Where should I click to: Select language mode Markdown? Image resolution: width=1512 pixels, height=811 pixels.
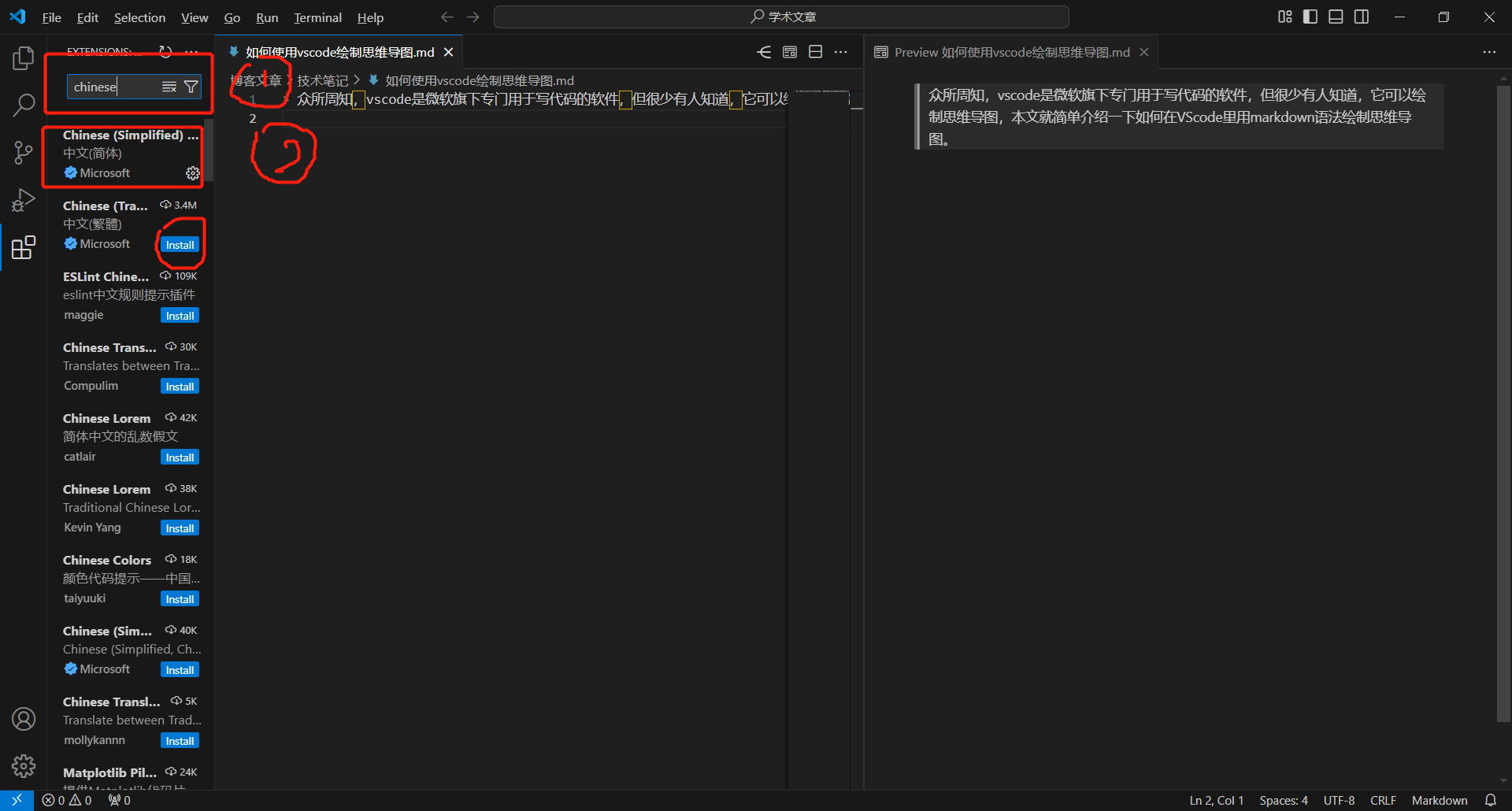click(x=1440, y=800)
